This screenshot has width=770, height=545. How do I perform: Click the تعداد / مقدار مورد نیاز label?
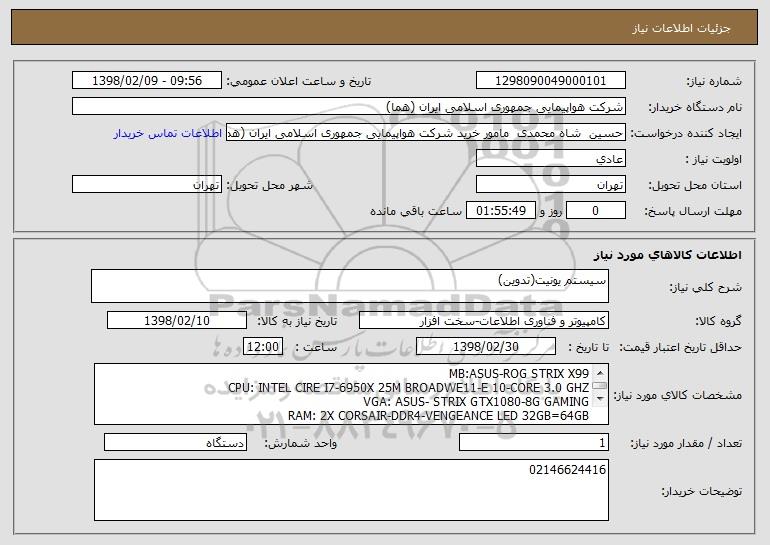pos(686,443)
